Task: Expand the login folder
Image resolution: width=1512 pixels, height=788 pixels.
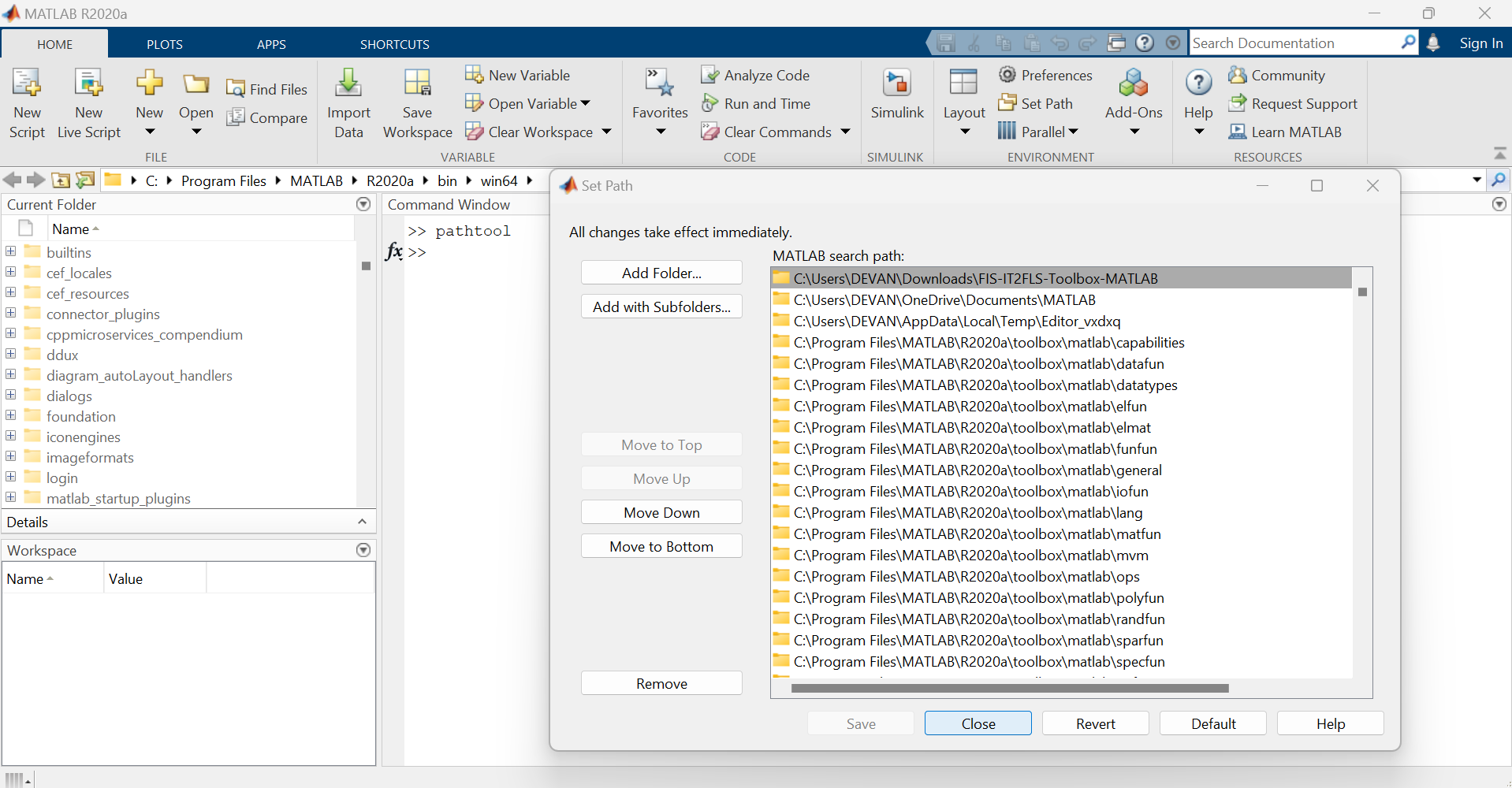Action: [11, 477]
